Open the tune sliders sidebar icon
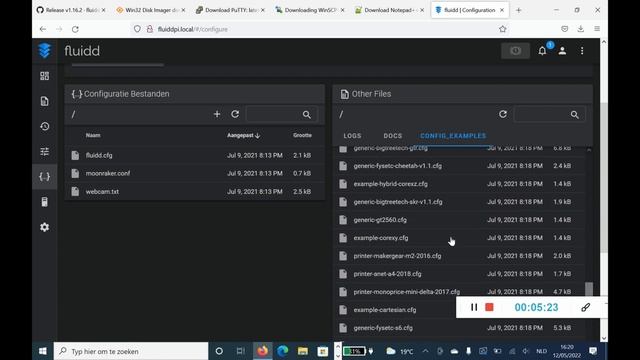640x360 pixels. click(x=44, y=151)
